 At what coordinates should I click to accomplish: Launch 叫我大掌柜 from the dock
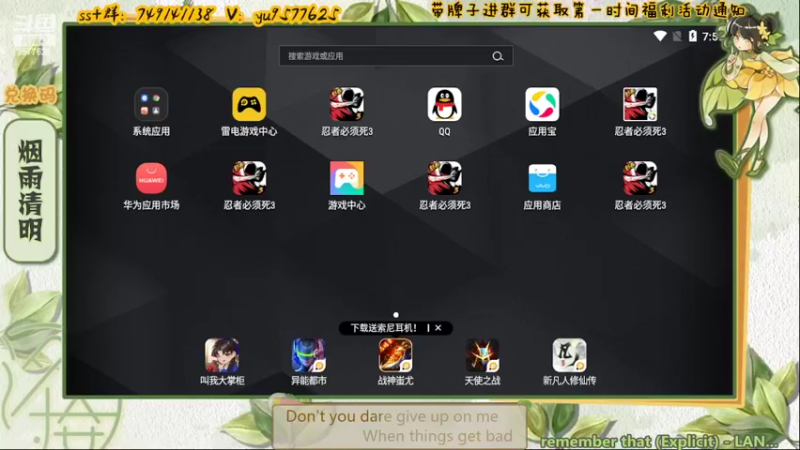tap(222, 355)
